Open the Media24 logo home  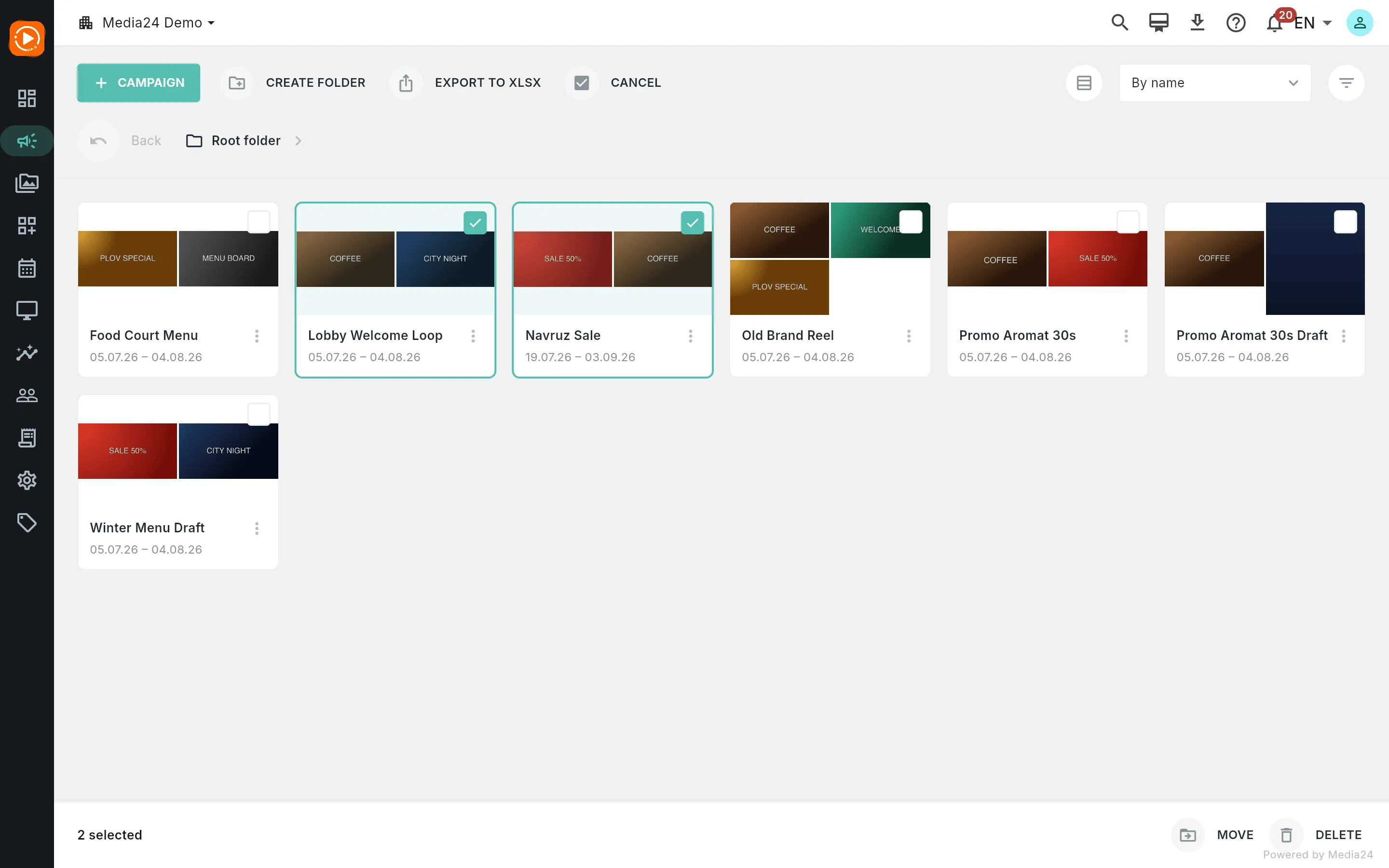click(x=27, y=39)
